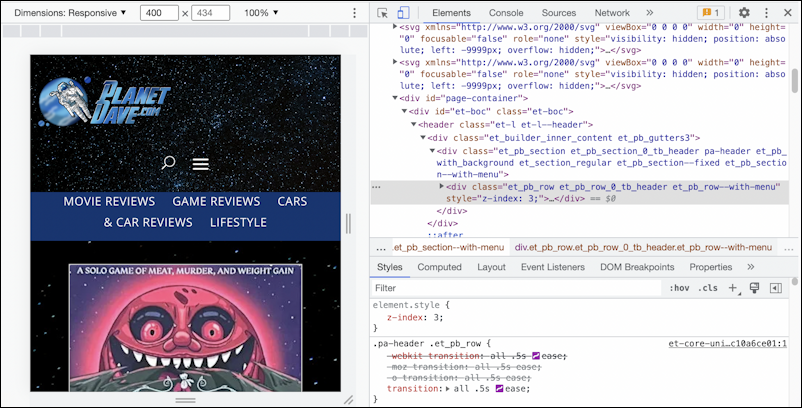
Task: Switch to the Event Listeners tab
Action: (x=552, y=267)
